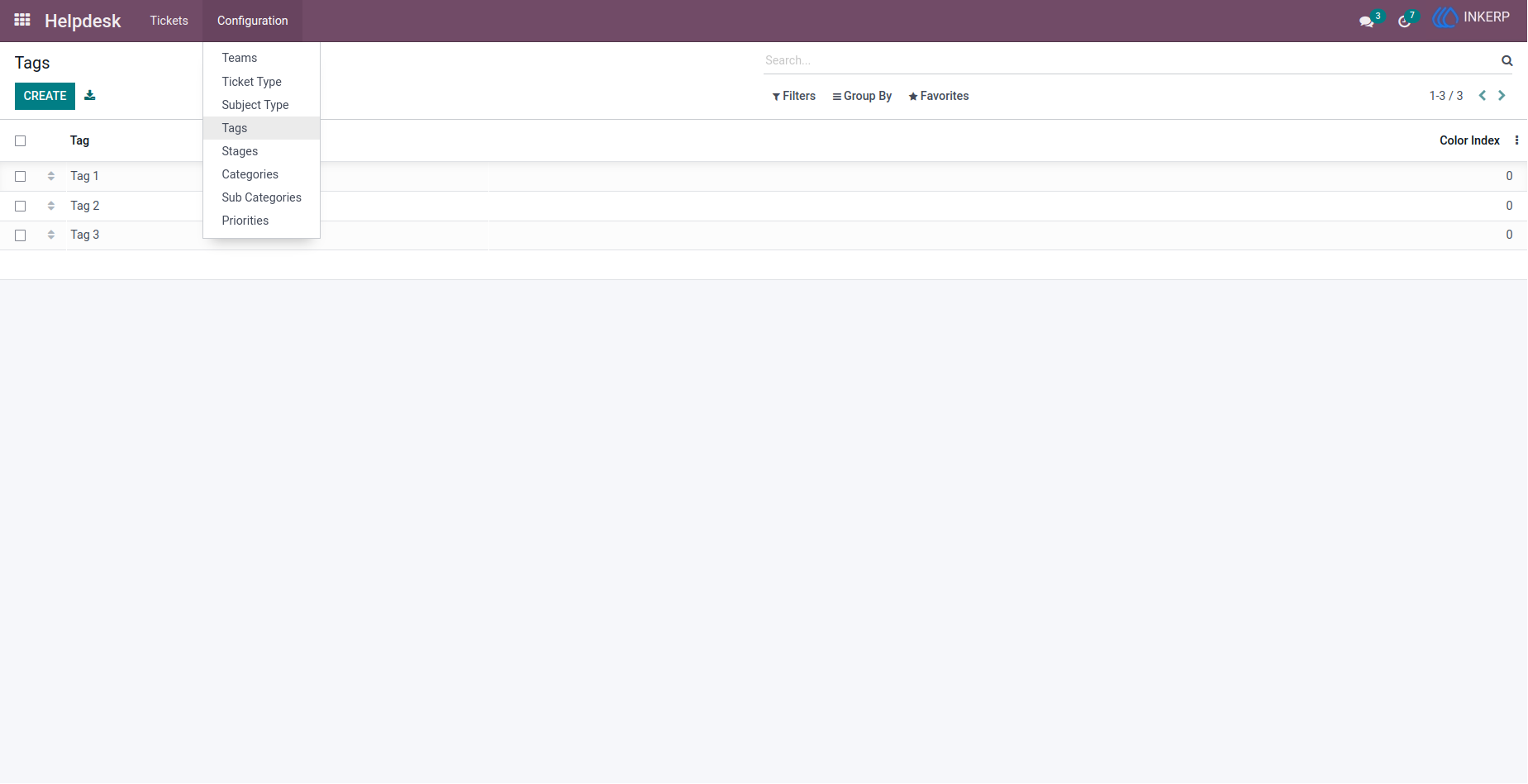Select Priorities menu entry
This screenshot has height=784, width=1528.
tap(261, 221)
